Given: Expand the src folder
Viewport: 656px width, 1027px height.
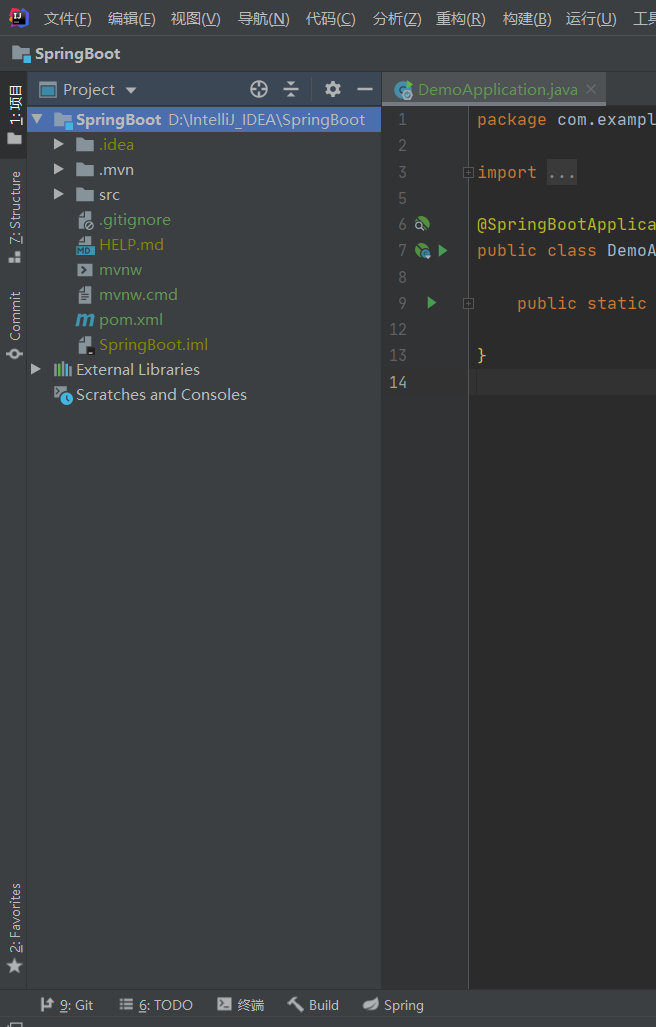Looking at the screenshot, I should [x=59, y=195].
